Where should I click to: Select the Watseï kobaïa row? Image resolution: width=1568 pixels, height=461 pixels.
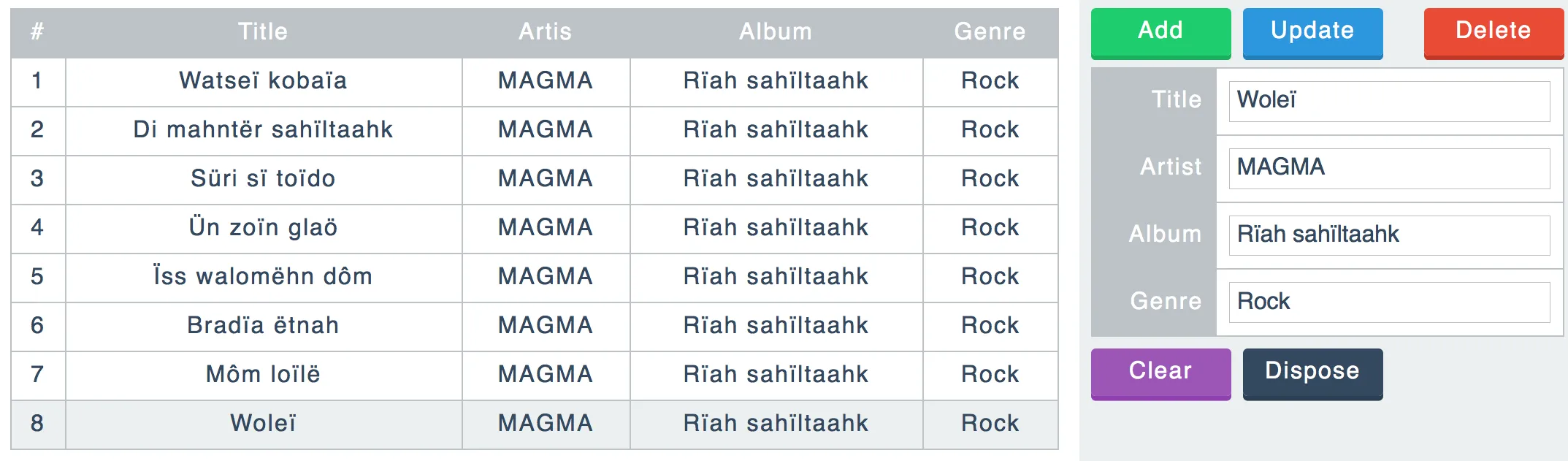point(263,81)
